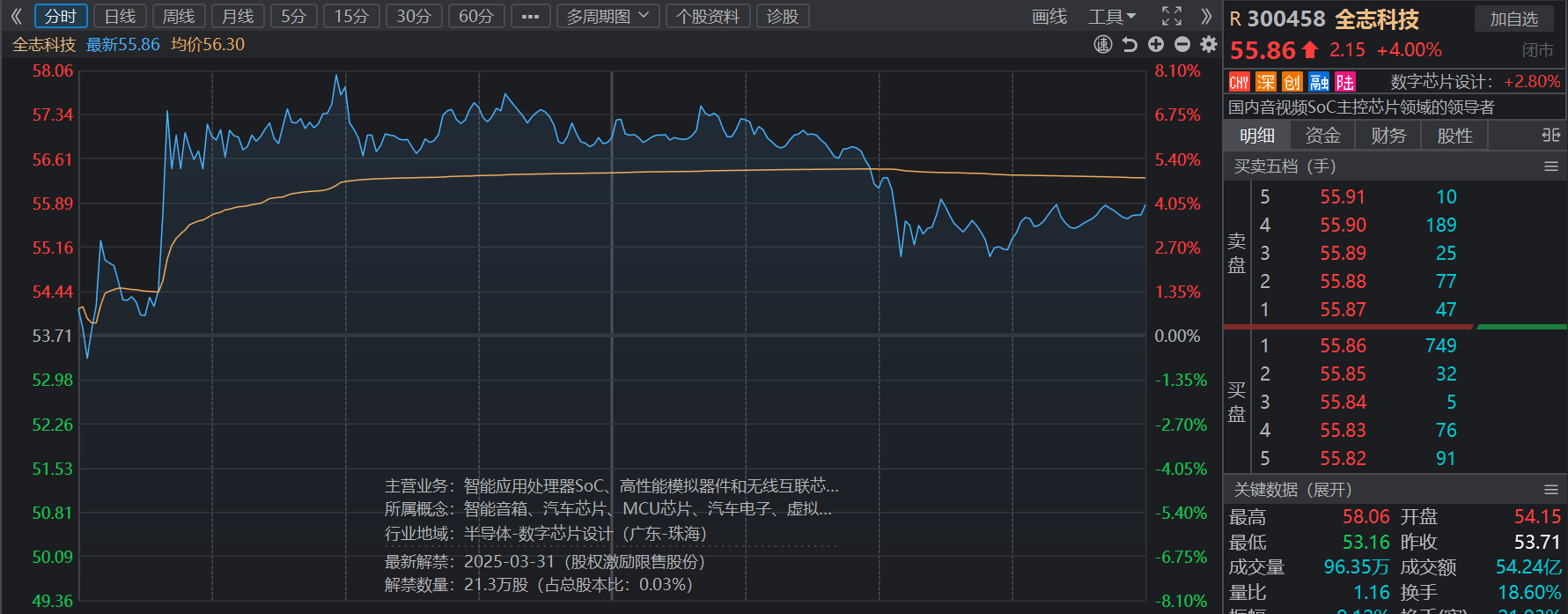Click the undo arrow icon
Viewport: 1568px width, 614px height.
(1130, 44)
